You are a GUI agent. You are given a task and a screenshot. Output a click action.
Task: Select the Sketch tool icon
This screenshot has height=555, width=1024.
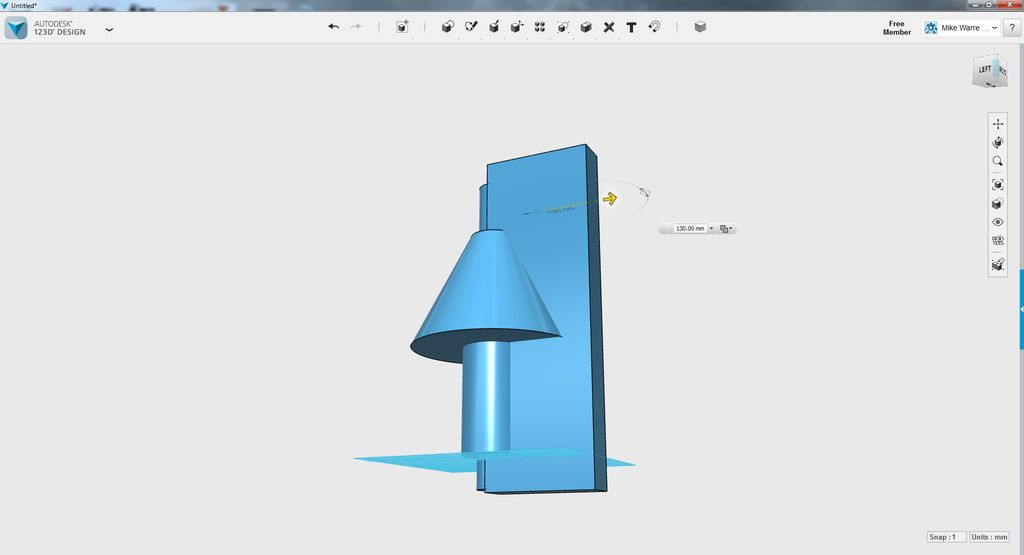[471, 27]
